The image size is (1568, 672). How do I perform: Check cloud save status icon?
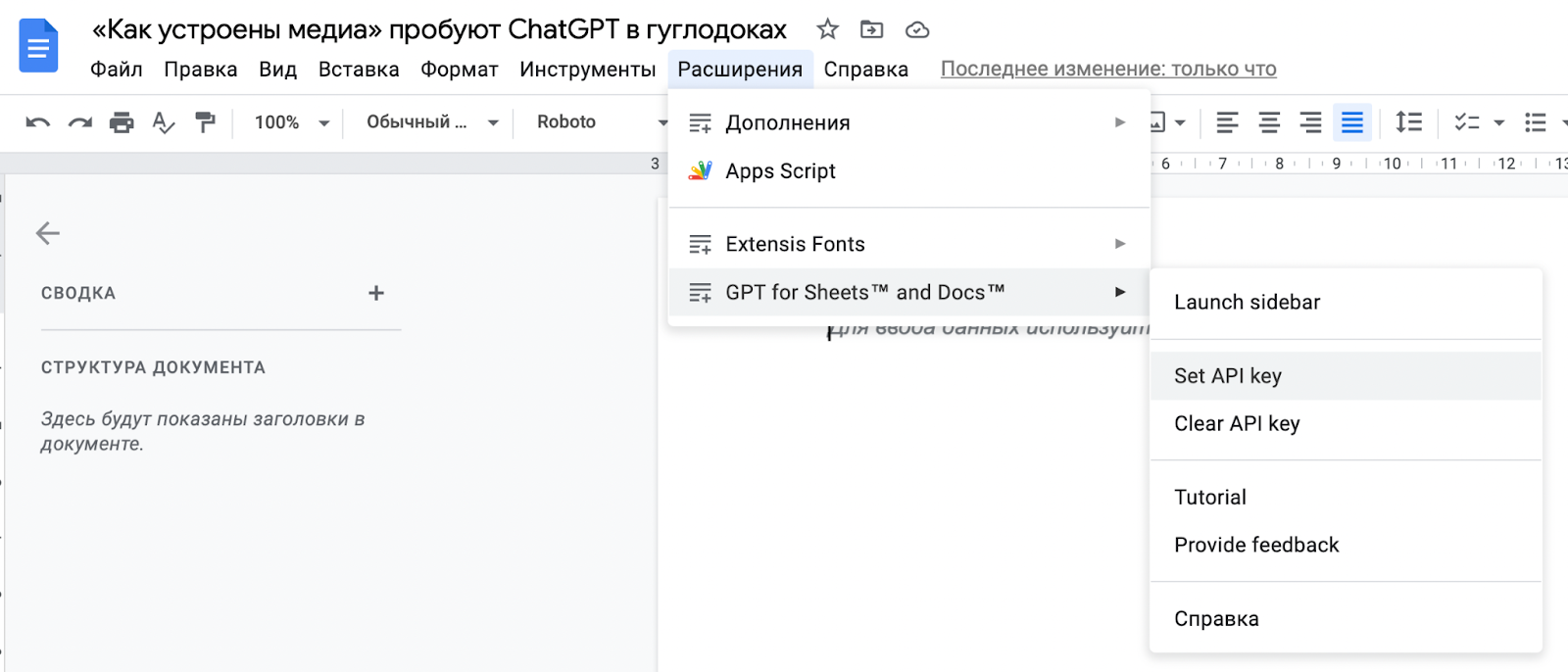click(917, 29)
